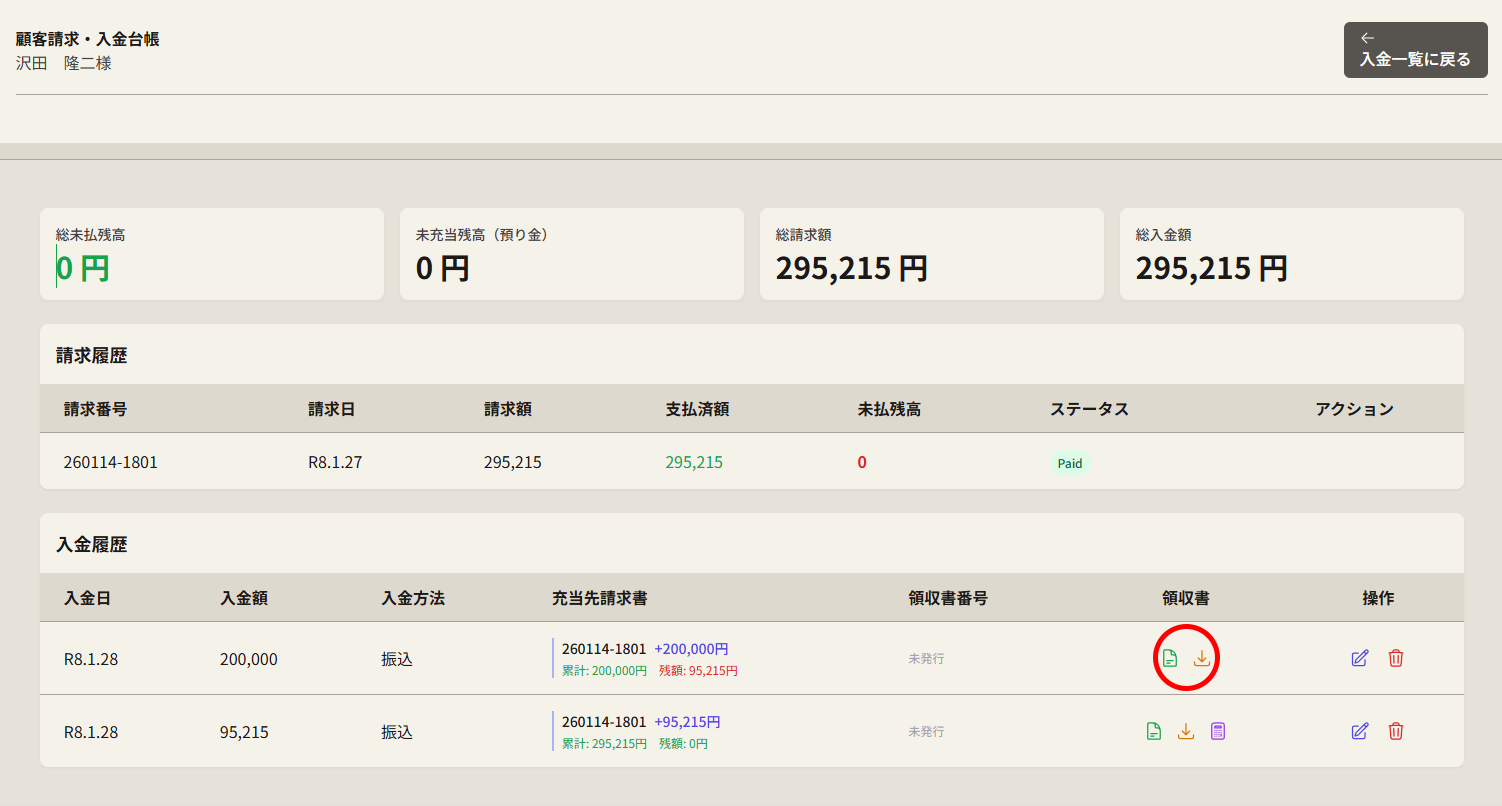
Task: Click the 未充当残高（預り金） summary card
Action: click(x=572, y=254)
